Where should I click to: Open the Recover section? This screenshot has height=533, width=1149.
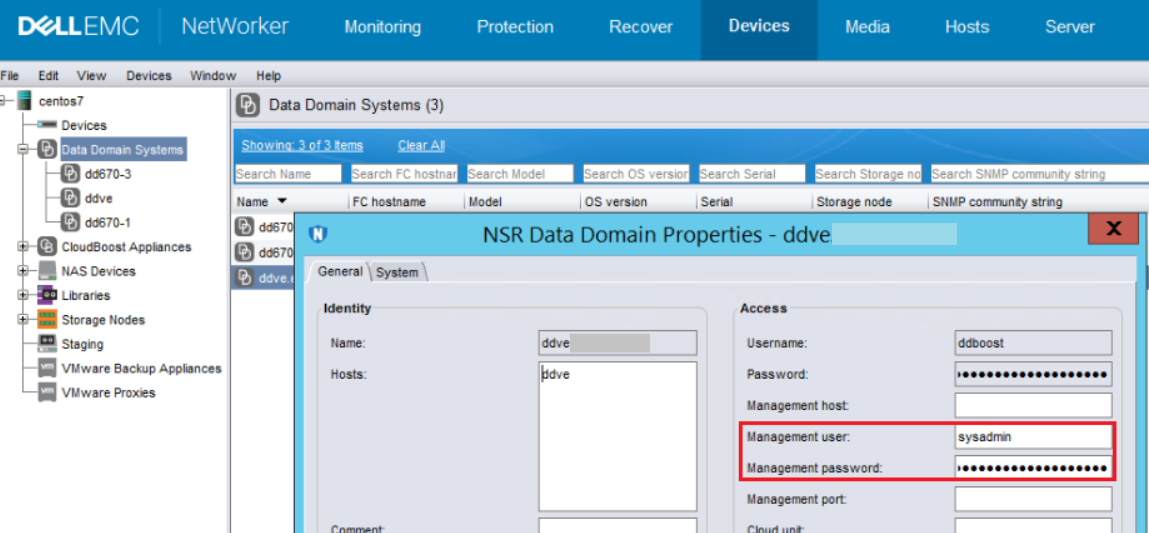[x=640, y=27]
